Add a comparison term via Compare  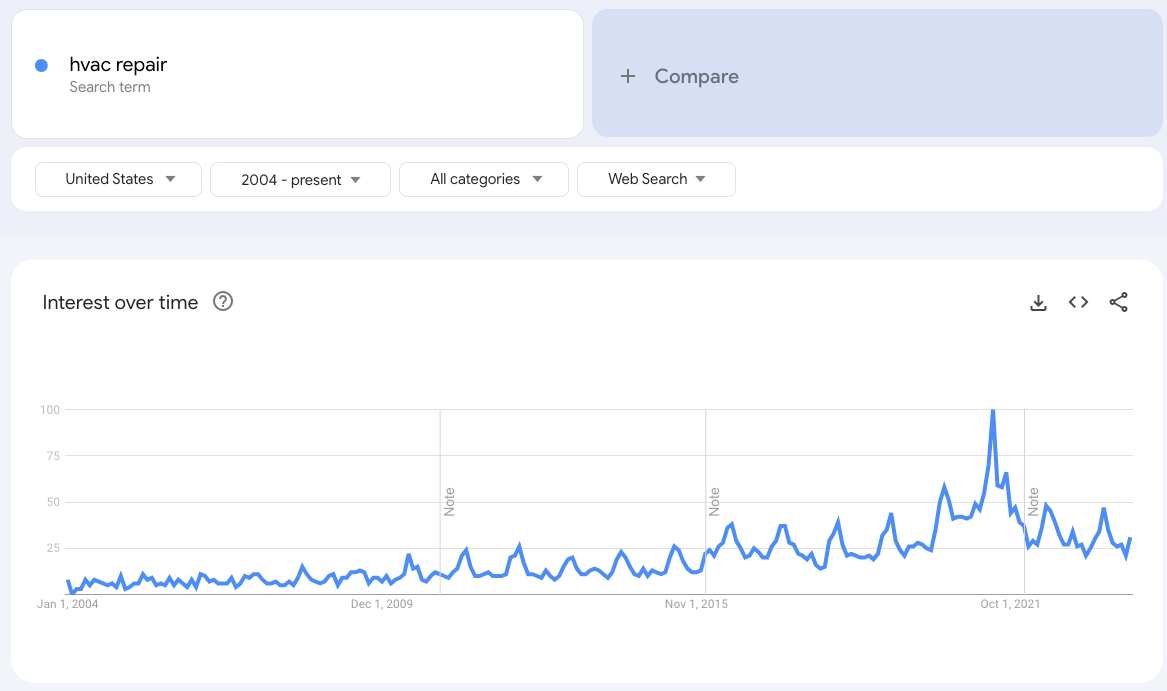click(696, 76)
